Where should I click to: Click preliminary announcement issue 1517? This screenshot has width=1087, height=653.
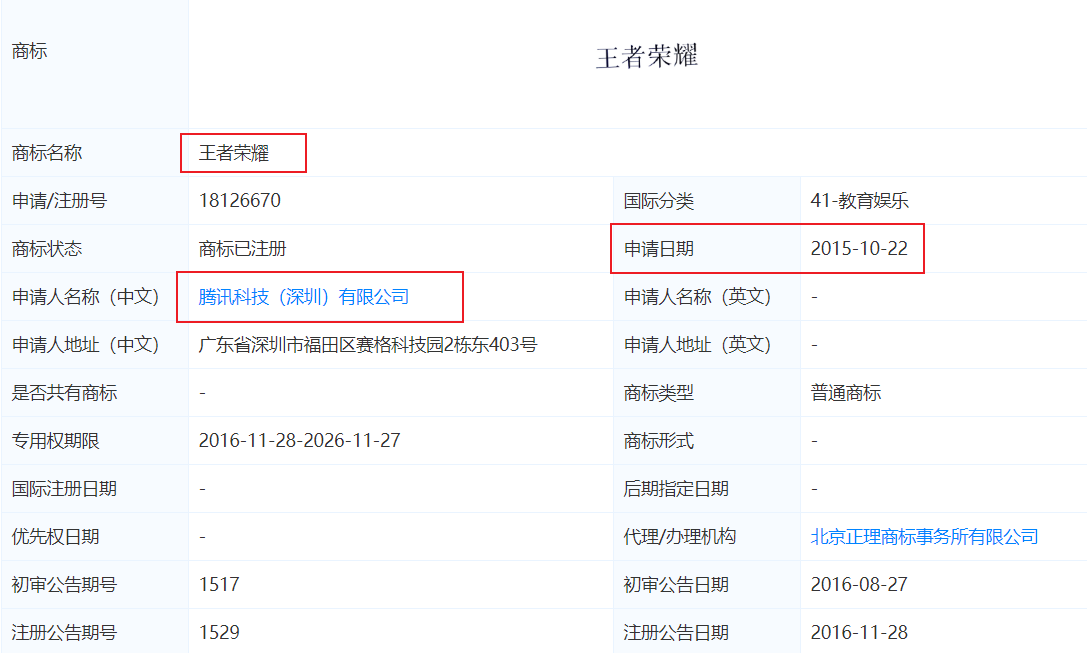pos(219,584)
